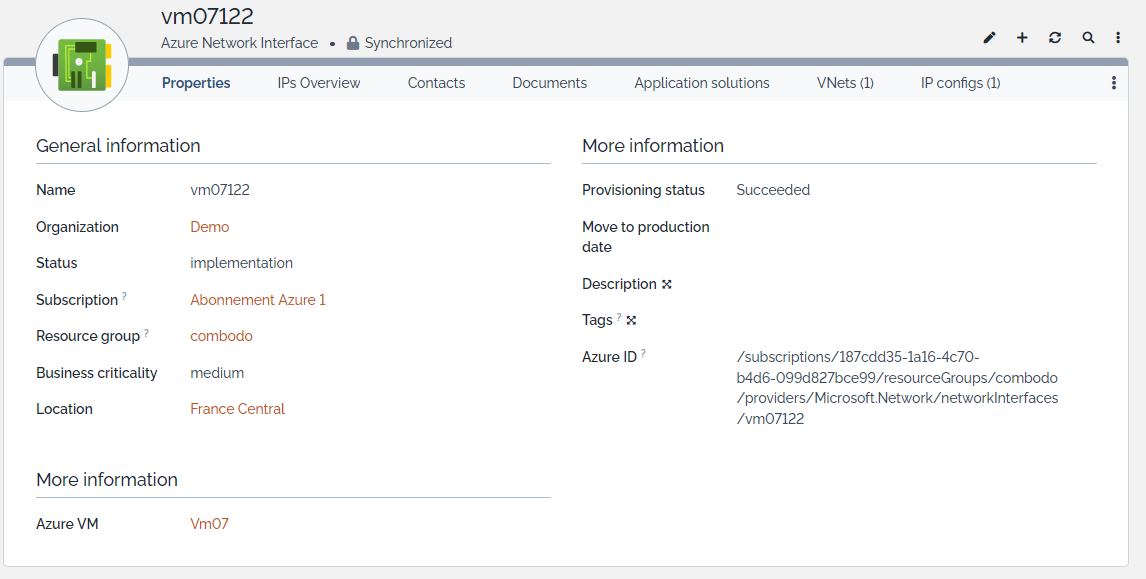The image size is (1146, 579).
Task: Expand the Tags field
Action: tap(631, 320)
